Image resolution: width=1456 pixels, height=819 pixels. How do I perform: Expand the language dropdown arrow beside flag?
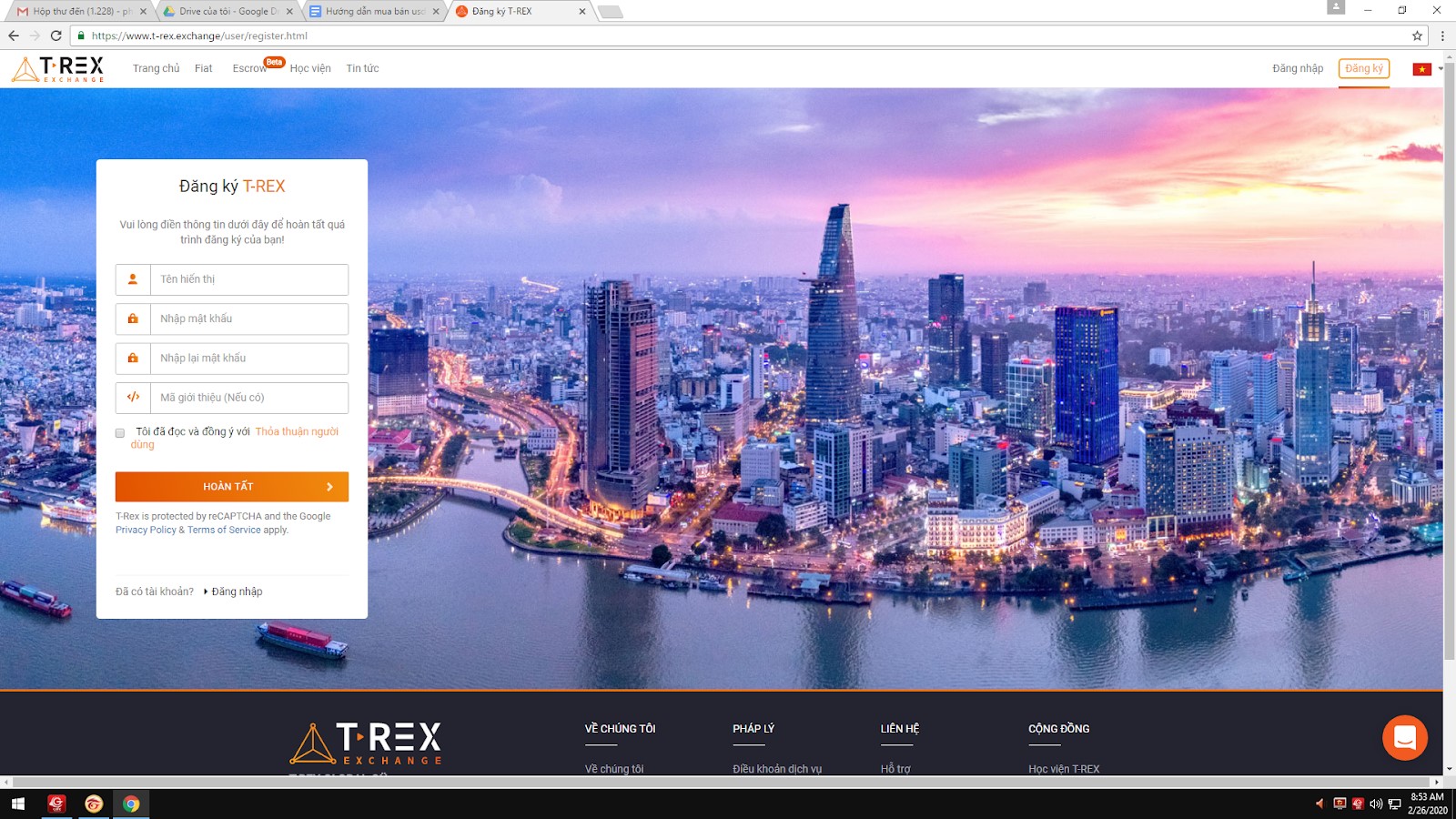[1441, 69]
